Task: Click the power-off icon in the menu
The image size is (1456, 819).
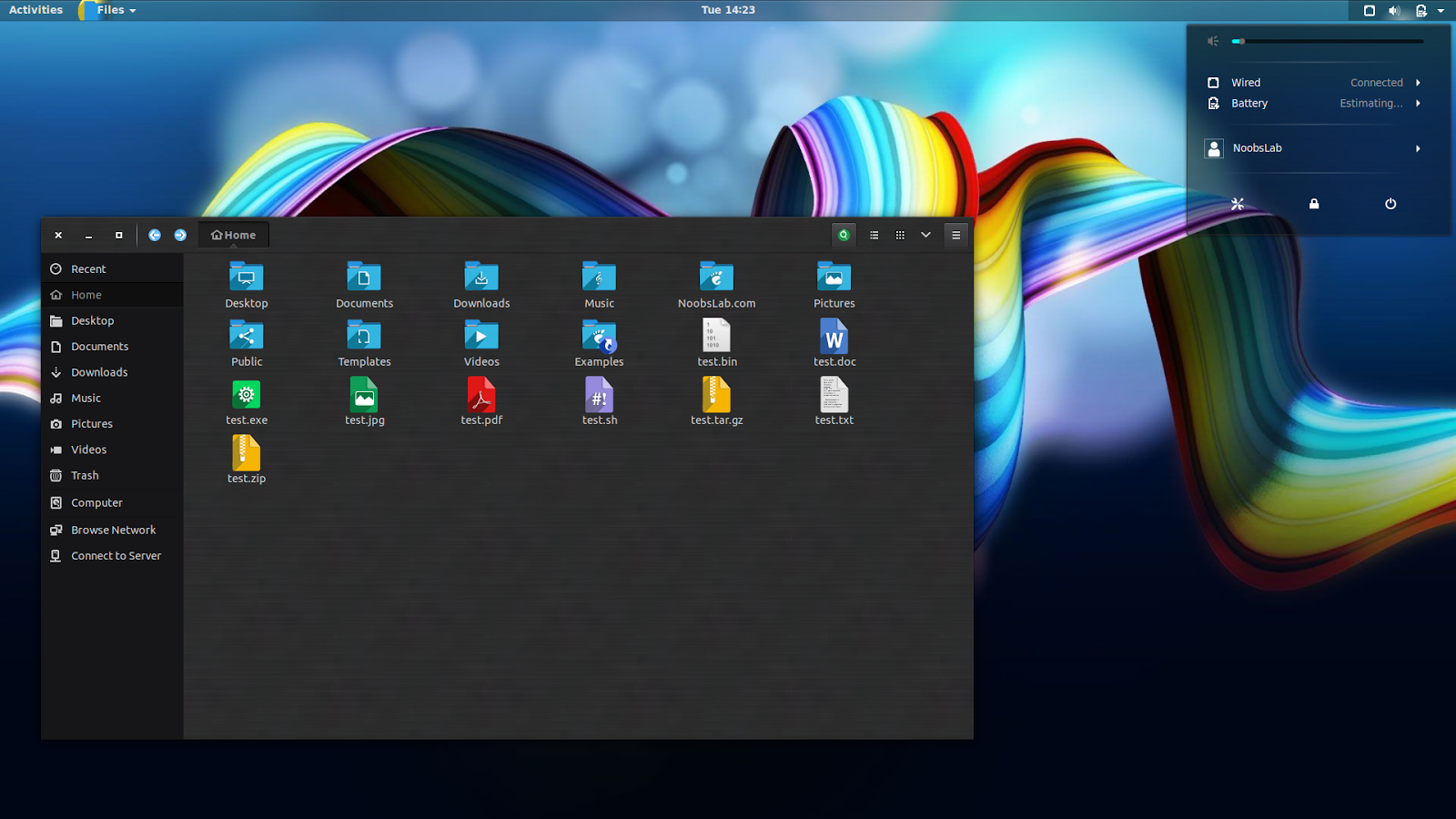Action: click(1390, 204)
